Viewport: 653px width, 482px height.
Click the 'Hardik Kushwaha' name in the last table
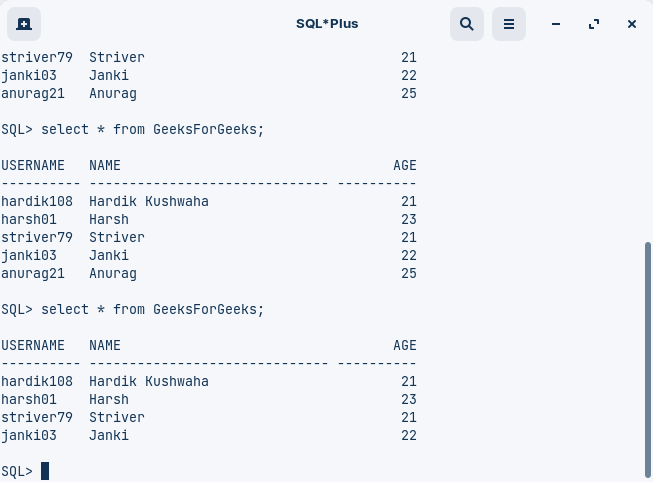pyautogui.click(x=149, y=381)
